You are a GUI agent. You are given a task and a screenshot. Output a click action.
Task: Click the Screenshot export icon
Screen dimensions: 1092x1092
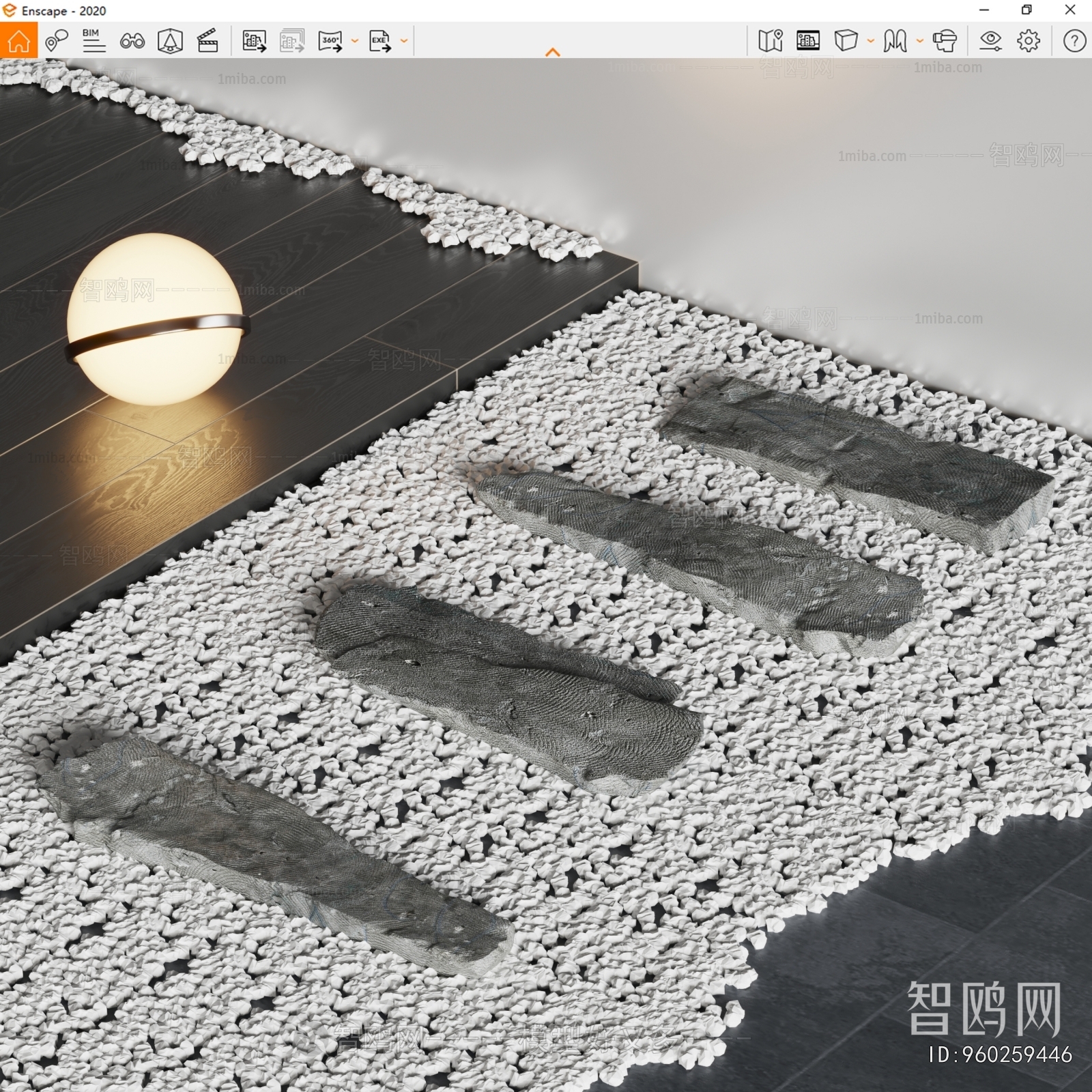pos(255,41)
